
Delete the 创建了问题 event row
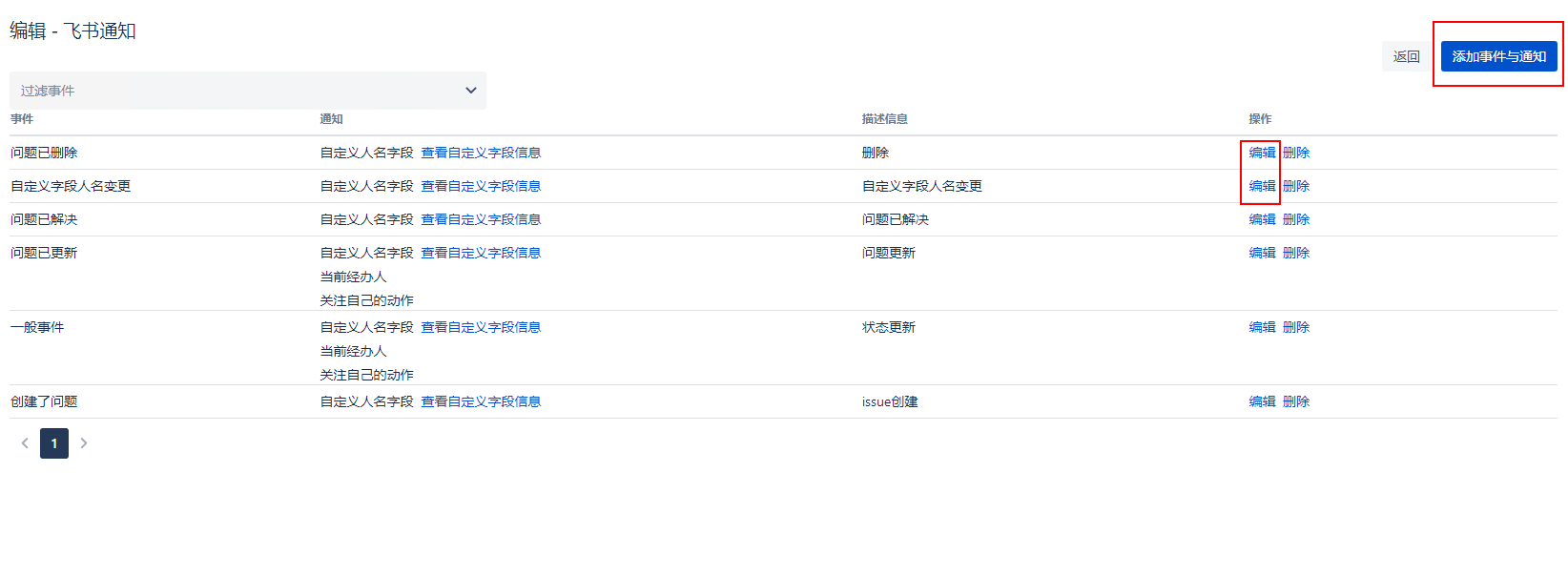[1295, 401]
